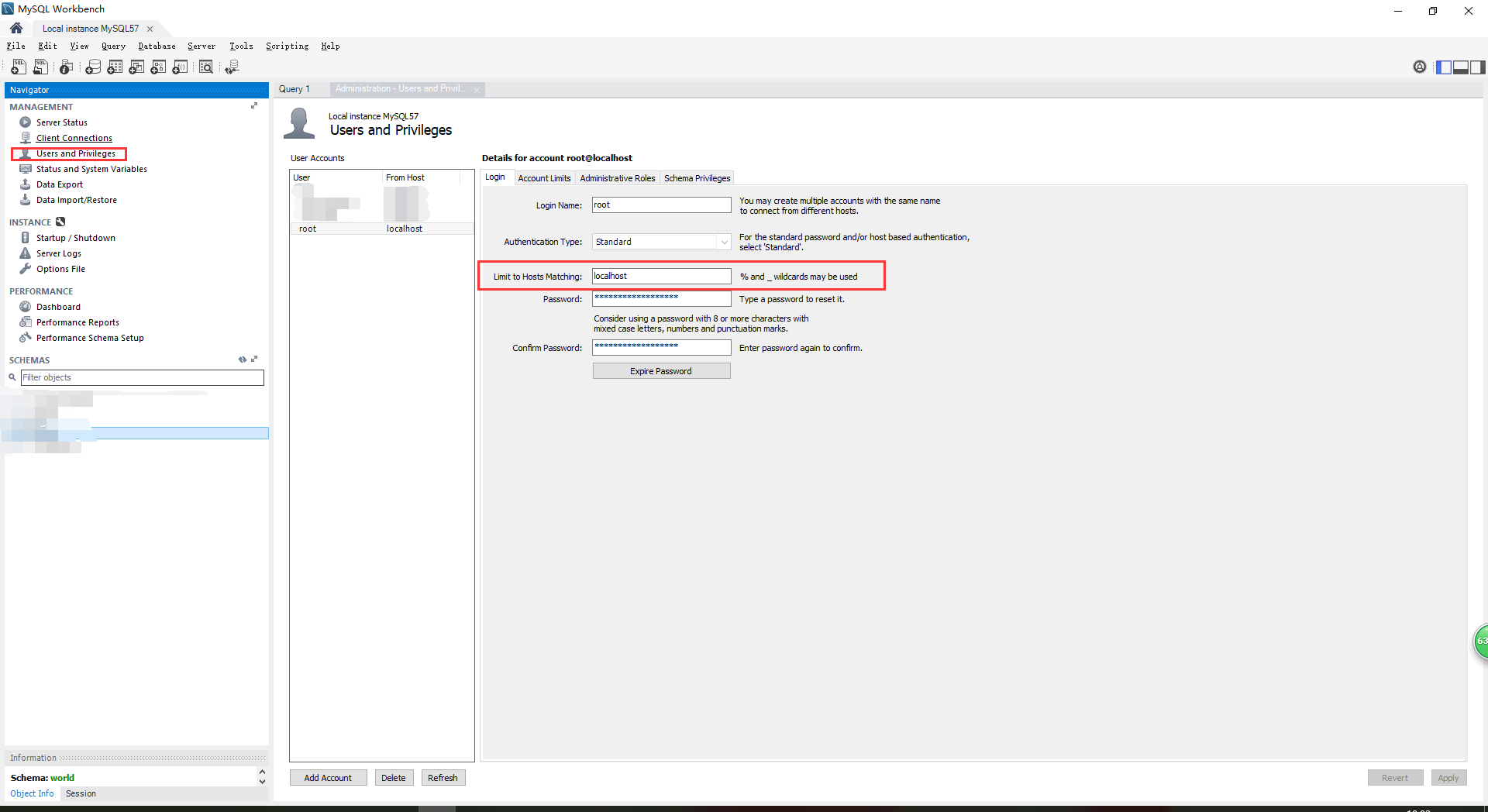Image resolution: width=1488 pixels, height=812 pixels.
Task: Open the Authentication Type dropdown
Action: coord(723,242)
